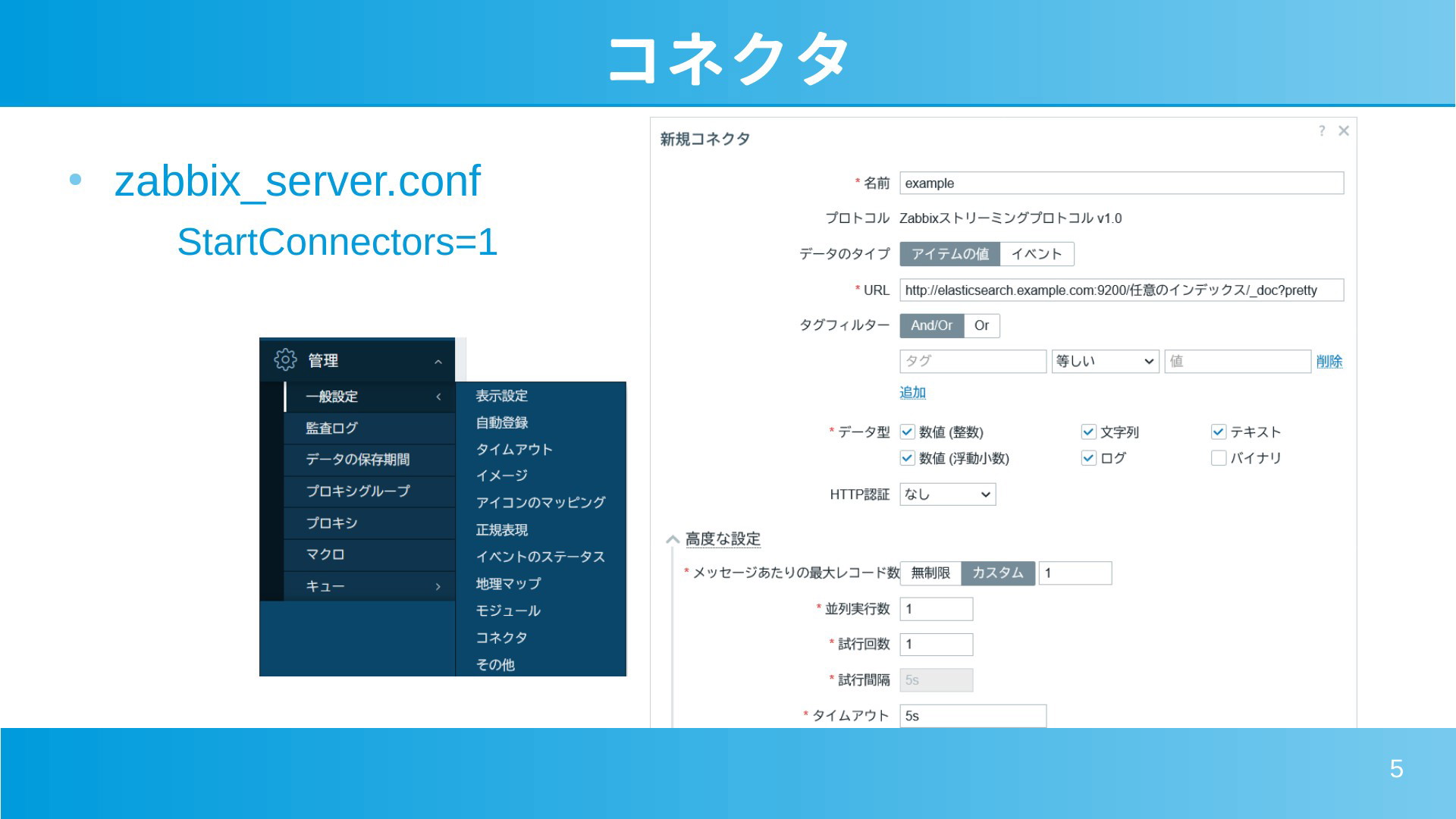The image size is (1456, 819).
Task: Select カスタム for max records
Action: click(998, 573)
